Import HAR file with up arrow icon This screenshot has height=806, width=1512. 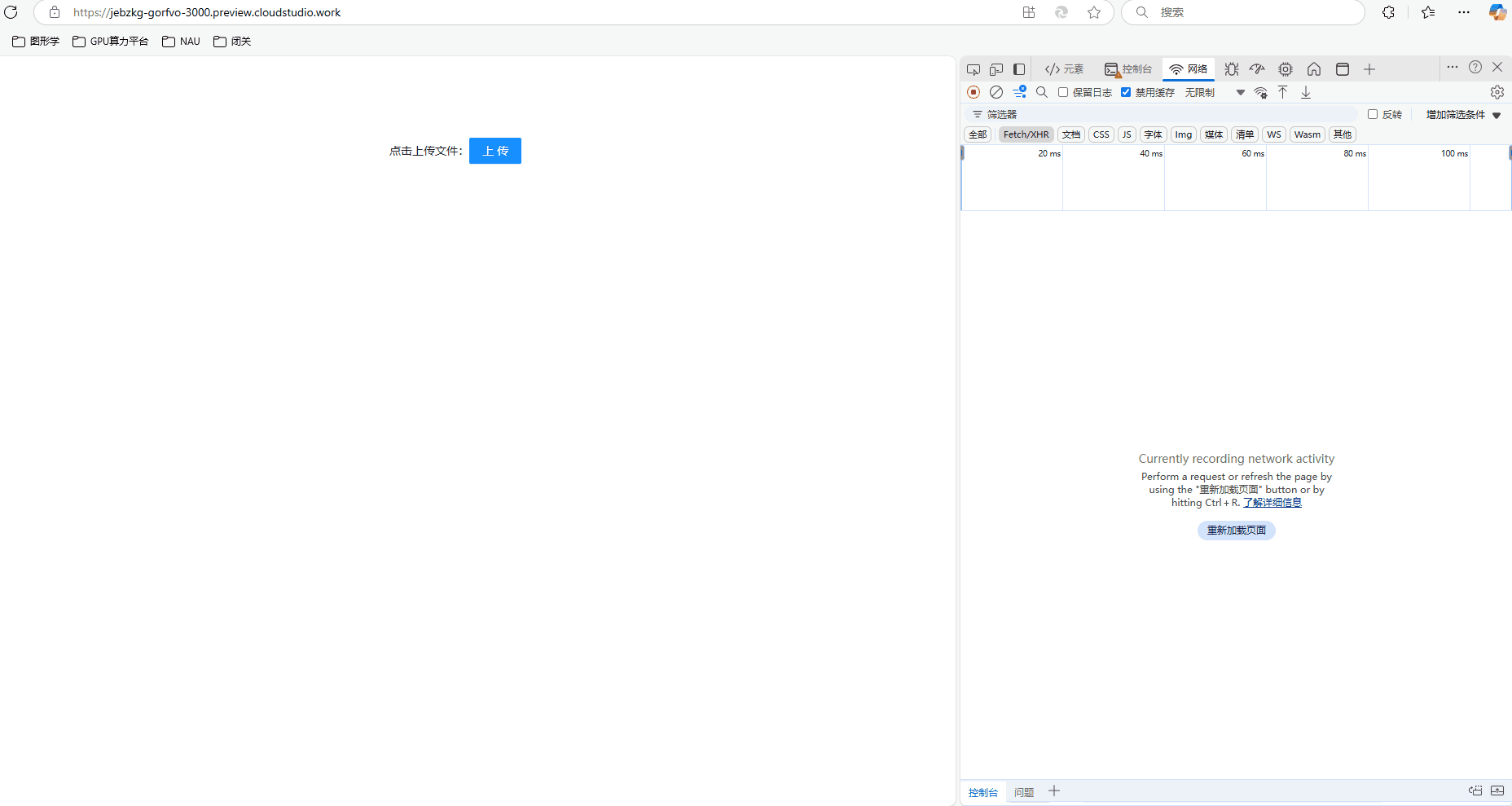pos(1283,92)
